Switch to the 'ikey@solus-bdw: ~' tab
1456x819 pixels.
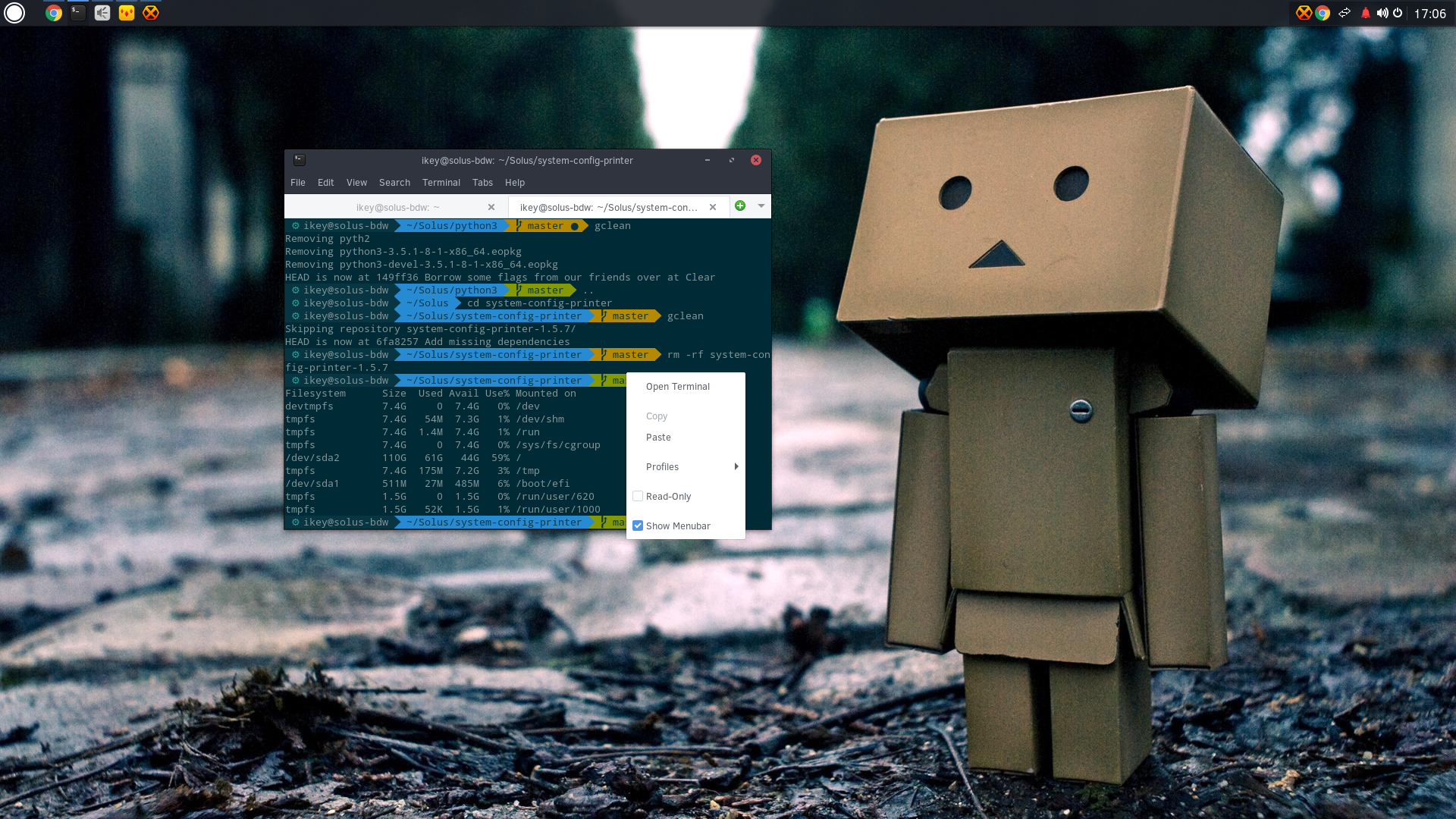click(x=398, y=207)
